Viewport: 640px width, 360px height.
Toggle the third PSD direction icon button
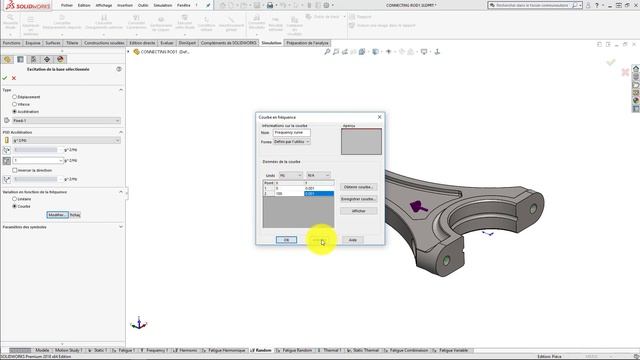click(7, 179)
